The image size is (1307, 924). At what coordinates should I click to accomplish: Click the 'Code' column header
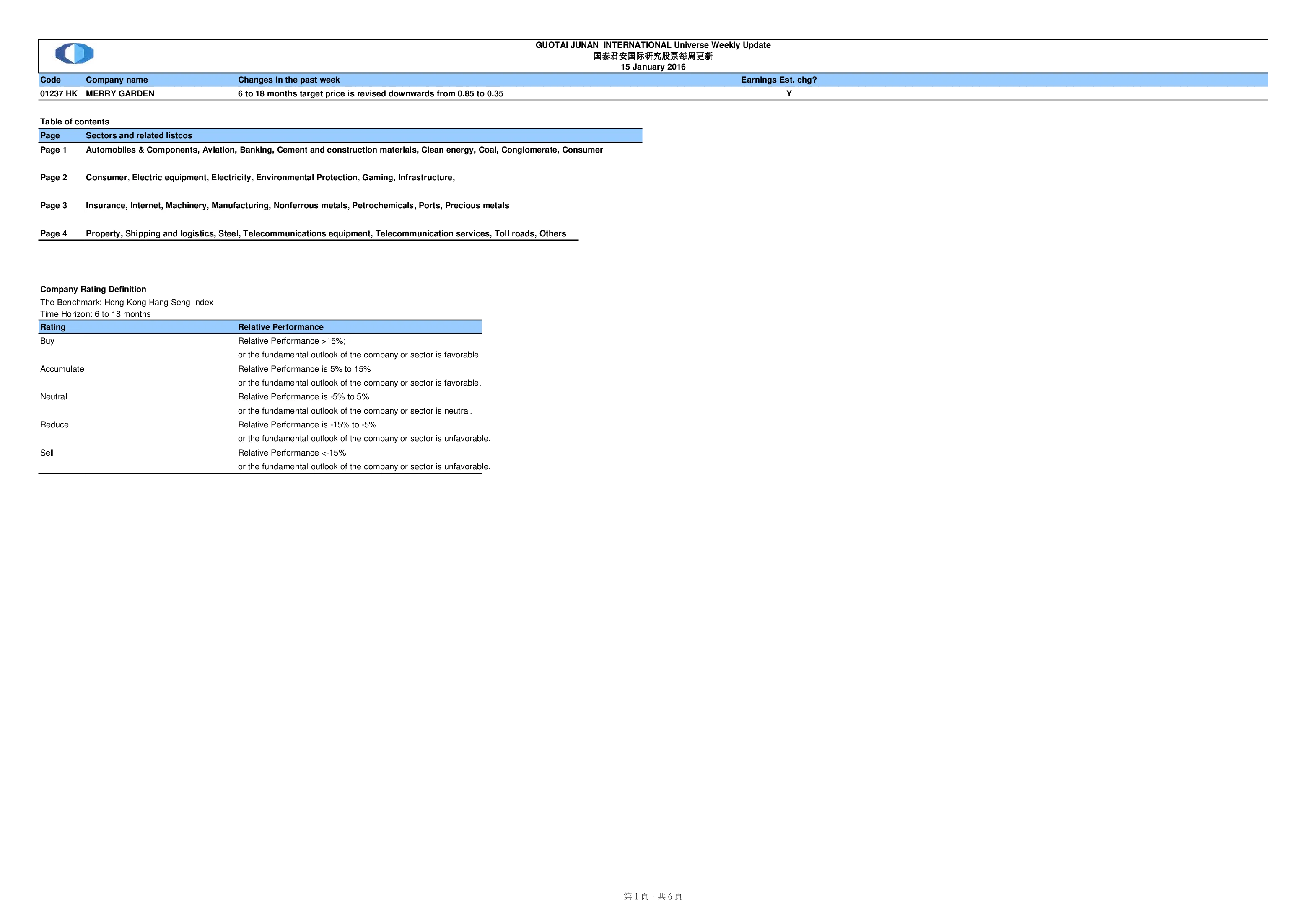[x=51, y=80]
